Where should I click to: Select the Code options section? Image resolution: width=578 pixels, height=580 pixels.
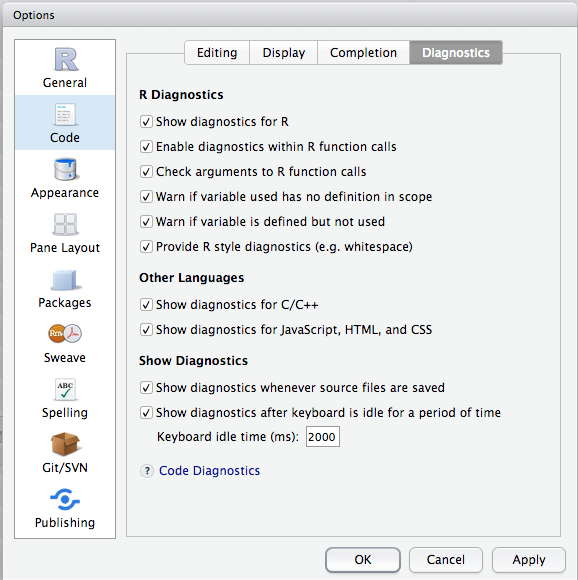[x=65, y=122]
